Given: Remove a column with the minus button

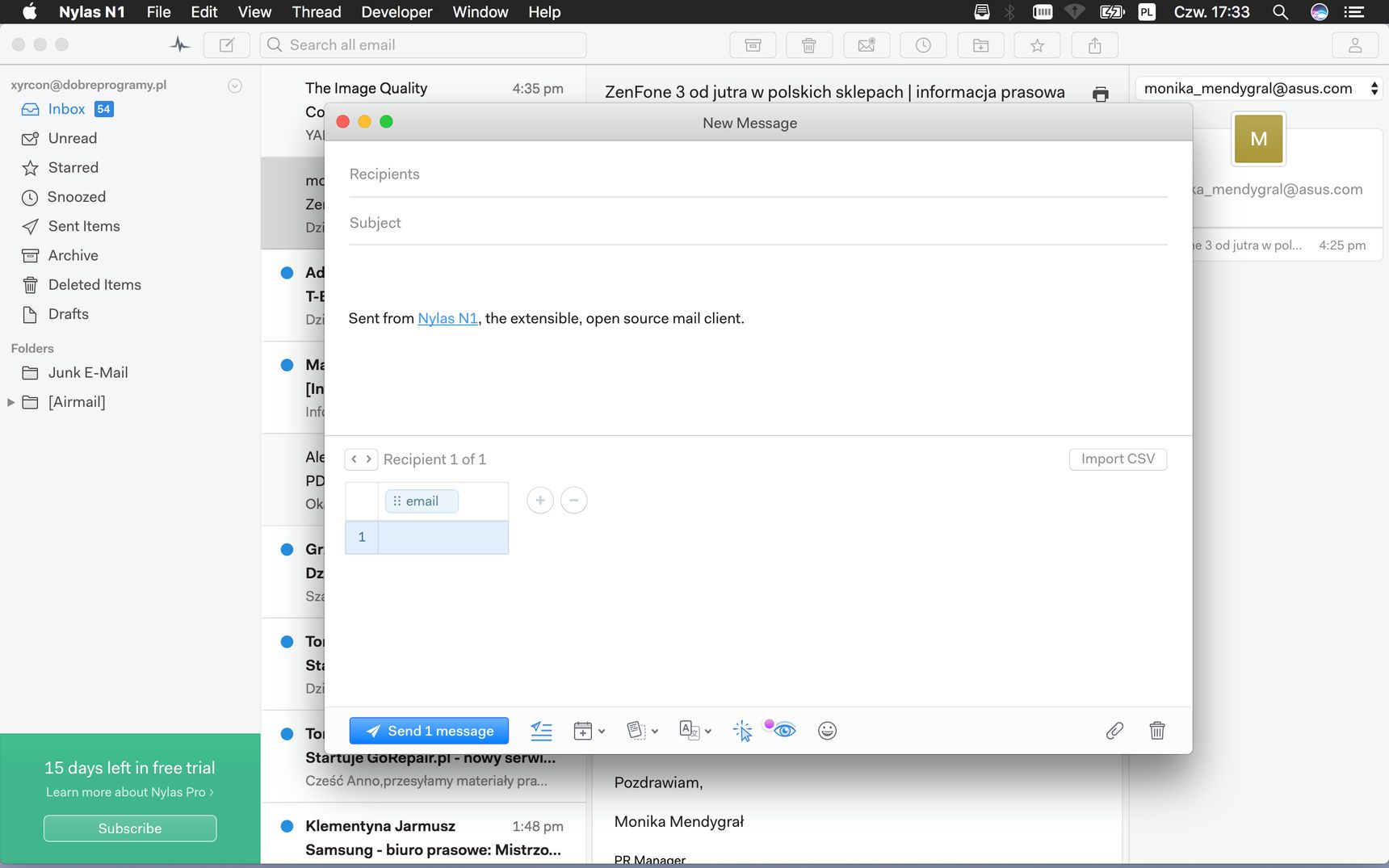Looking at the screenshot, I should (x=573, y=501).
